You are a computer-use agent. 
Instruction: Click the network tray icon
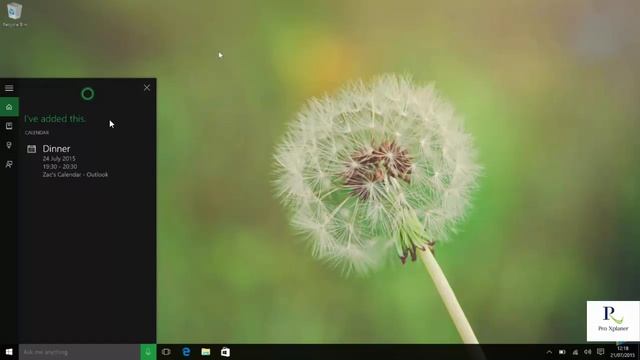pyautogui.click(x=575, y=352)
